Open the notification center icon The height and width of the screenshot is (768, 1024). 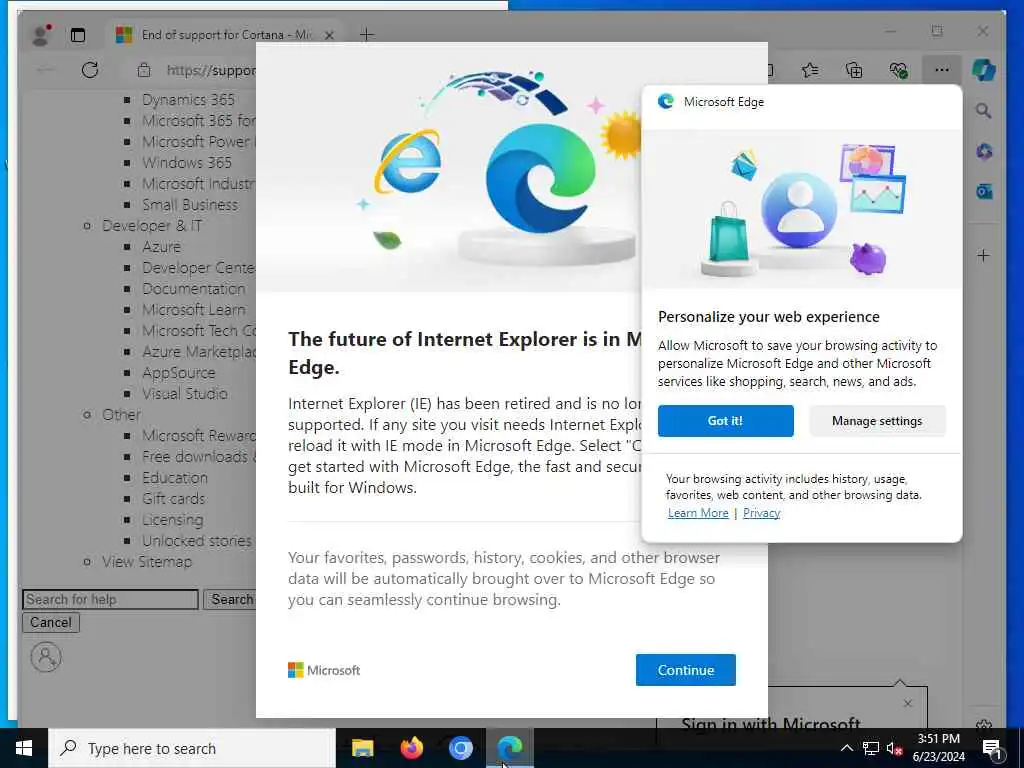click(993, 748)
